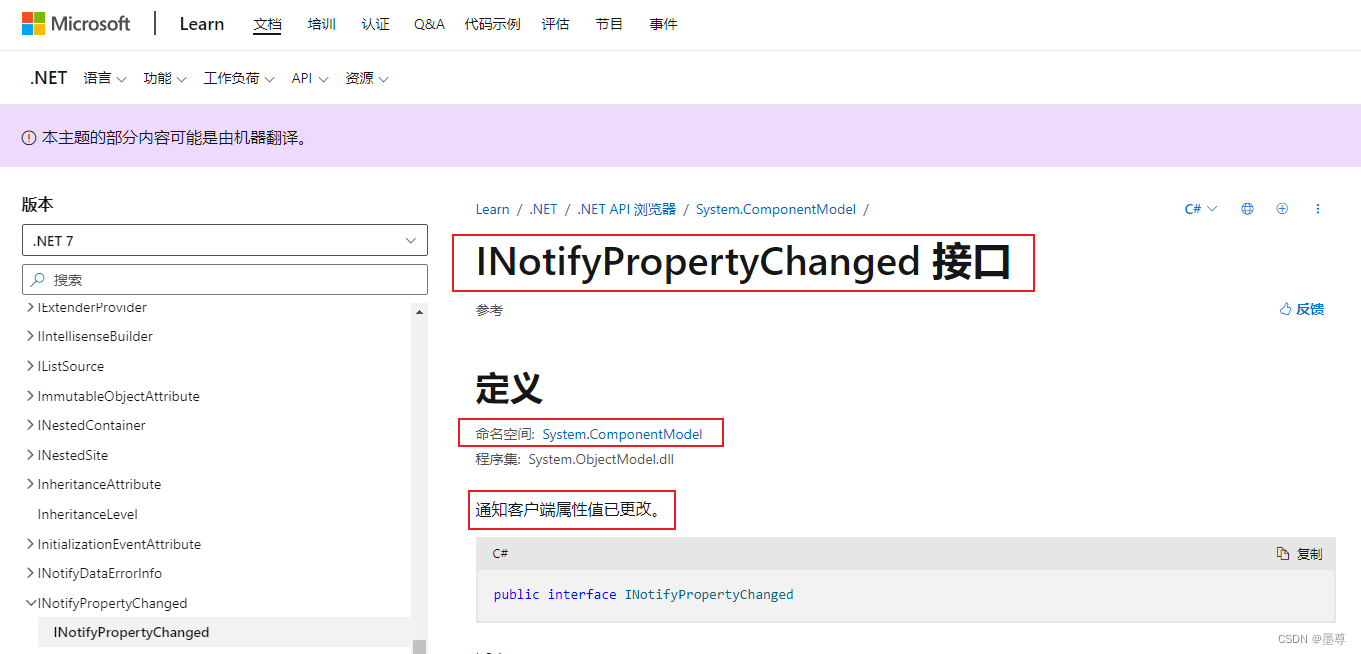Open the Q&A menu item

428,24
